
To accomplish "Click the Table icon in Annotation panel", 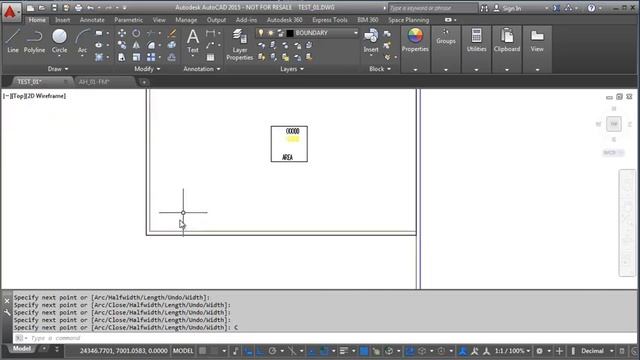I will point(210,58).
